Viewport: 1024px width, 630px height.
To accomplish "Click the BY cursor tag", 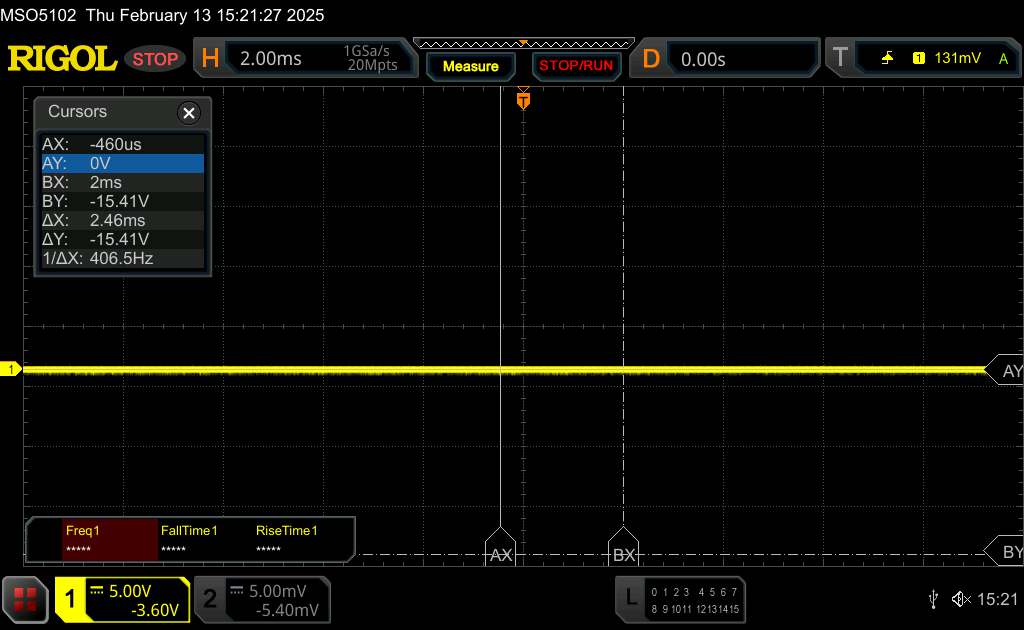I will point(1005,552).
